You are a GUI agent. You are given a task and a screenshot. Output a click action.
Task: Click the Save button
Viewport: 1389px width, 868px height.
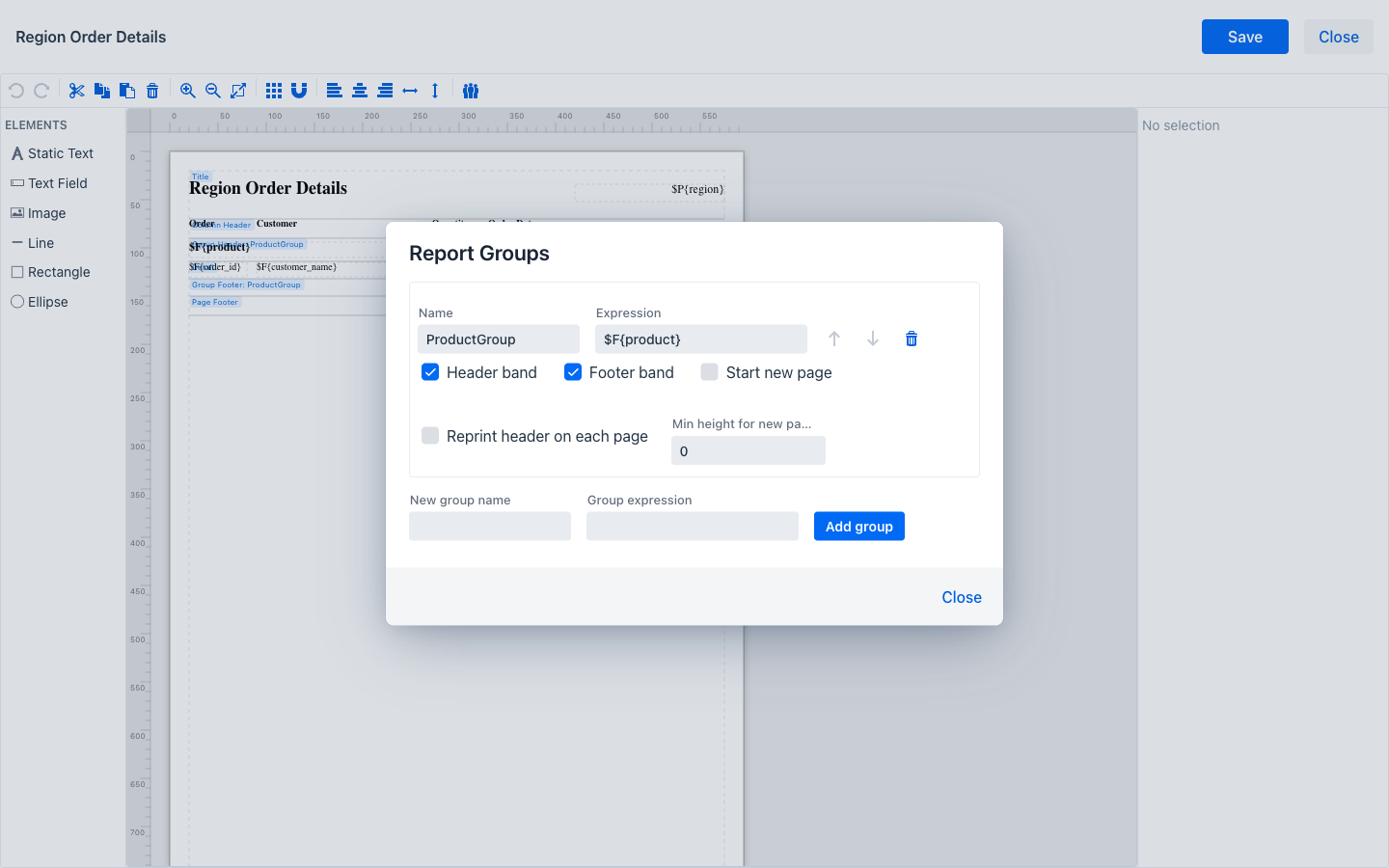pyautogui.click(x=1245, y=37)
